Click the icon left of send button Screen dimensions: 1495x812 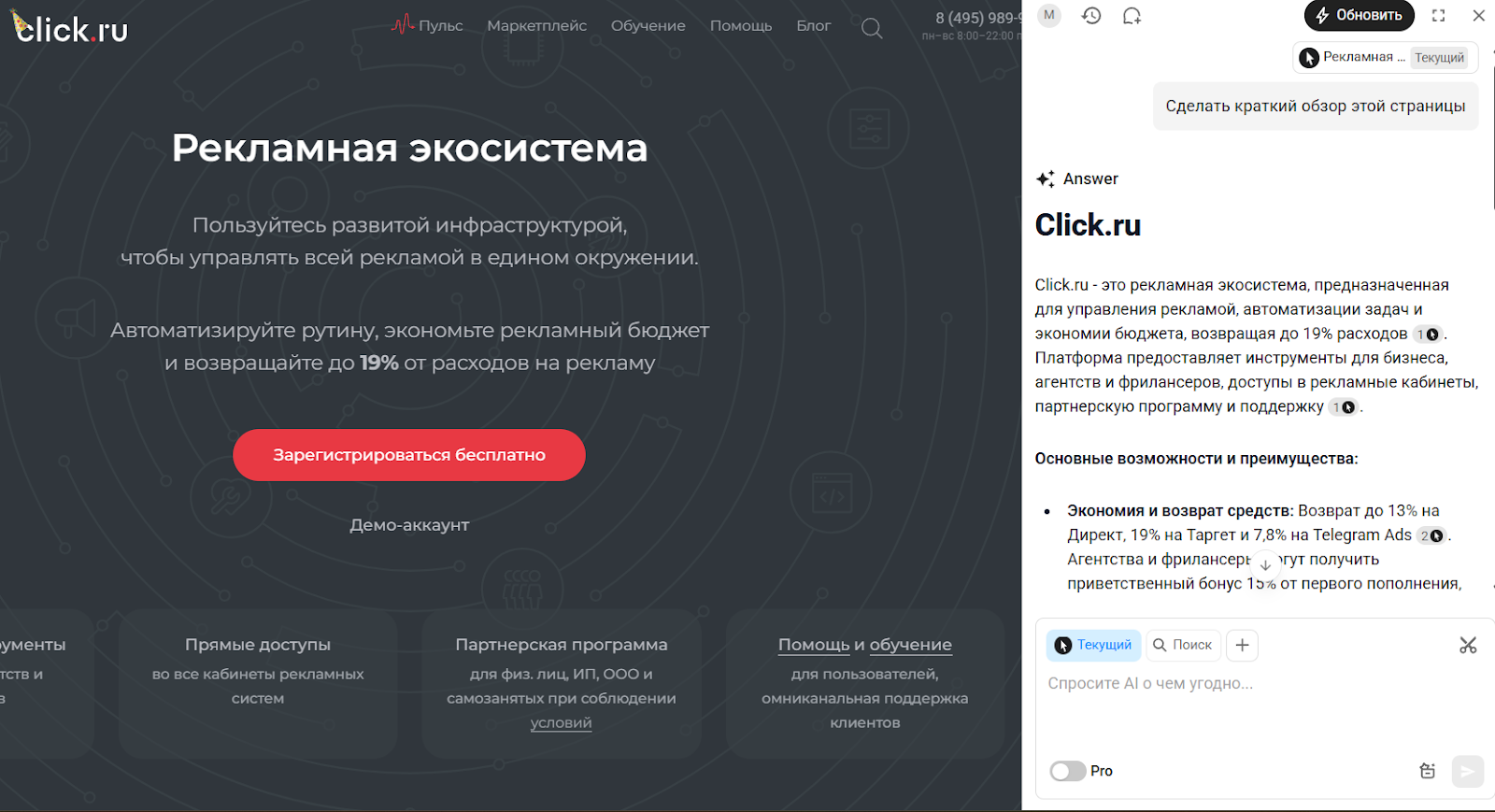[x=1427, y=771]
